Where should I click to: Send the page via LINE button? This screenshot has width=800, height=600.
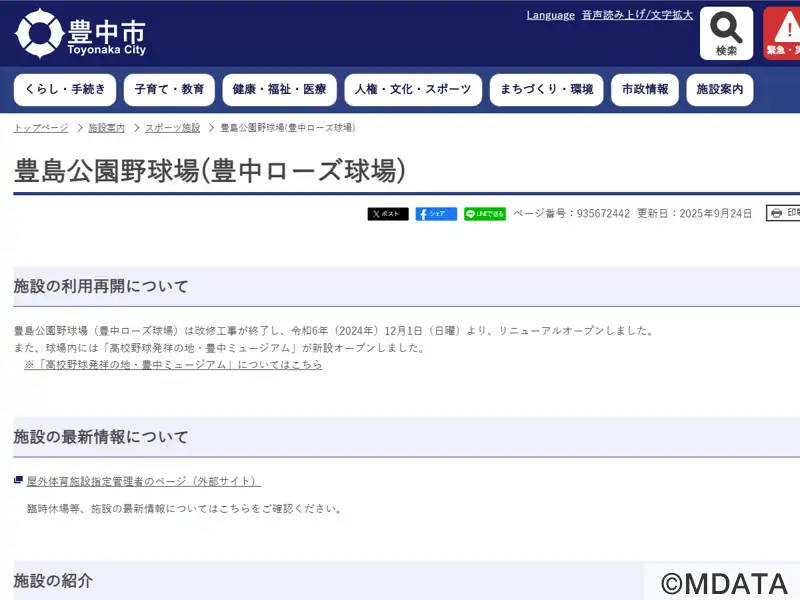click(x=485, y=214)
